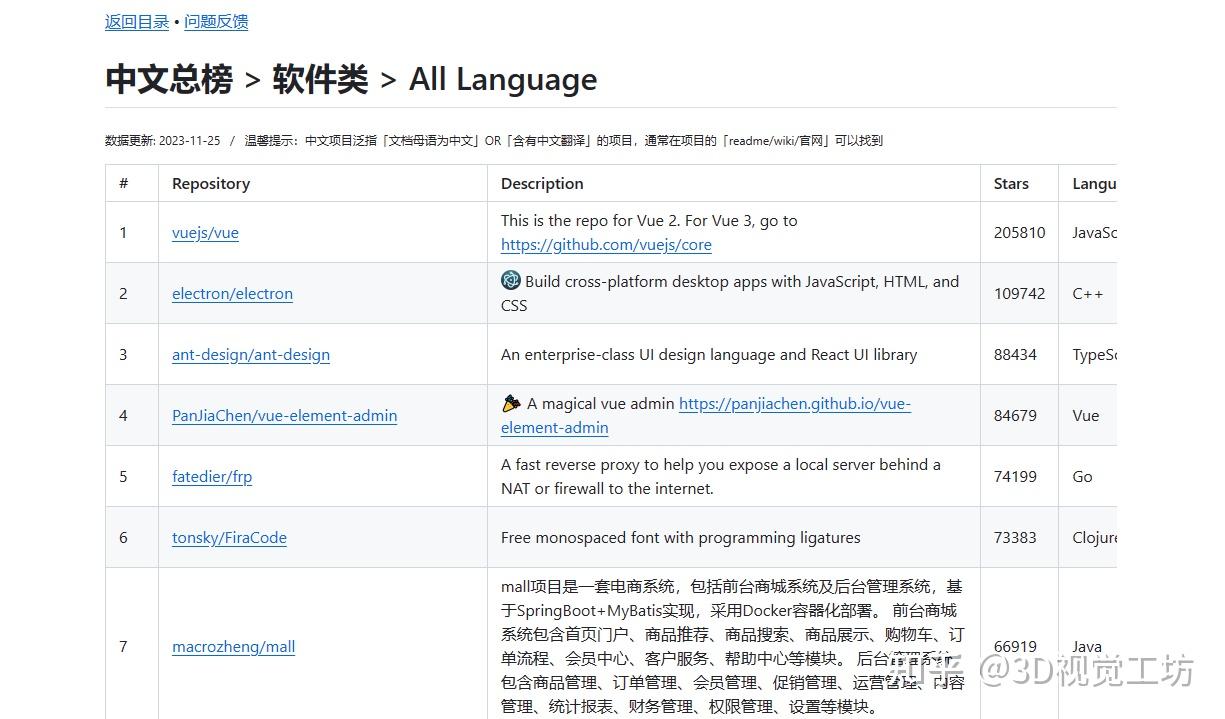Click the Repository column header

tap(210, 184)
